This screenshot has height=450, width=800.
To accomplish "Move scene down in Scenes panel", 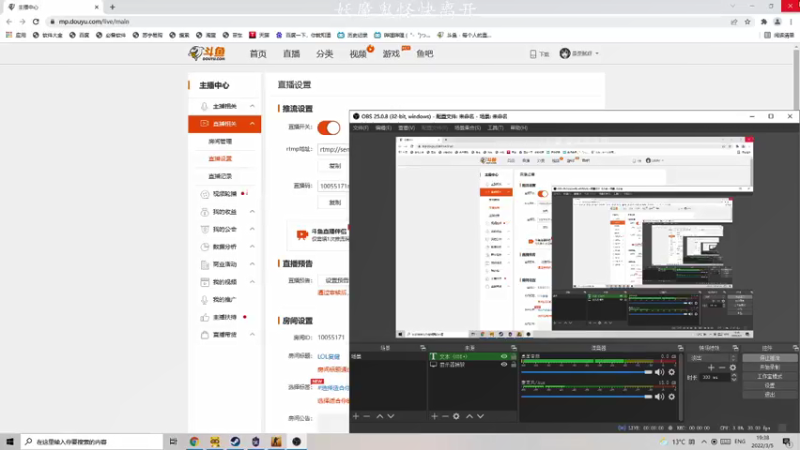I will coord(391,416).
